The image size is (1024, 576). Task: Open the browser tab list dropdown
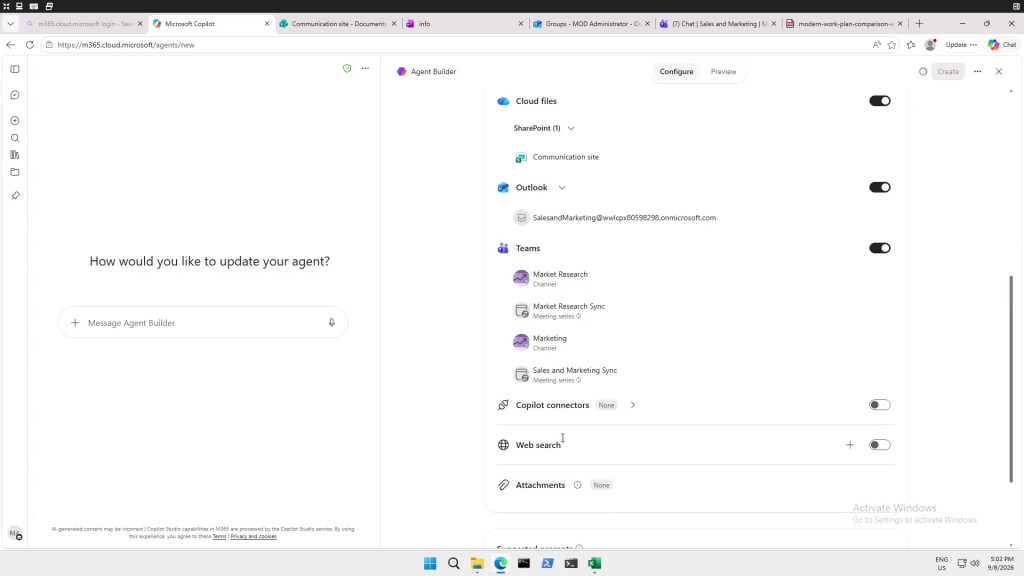click(10, 24)
